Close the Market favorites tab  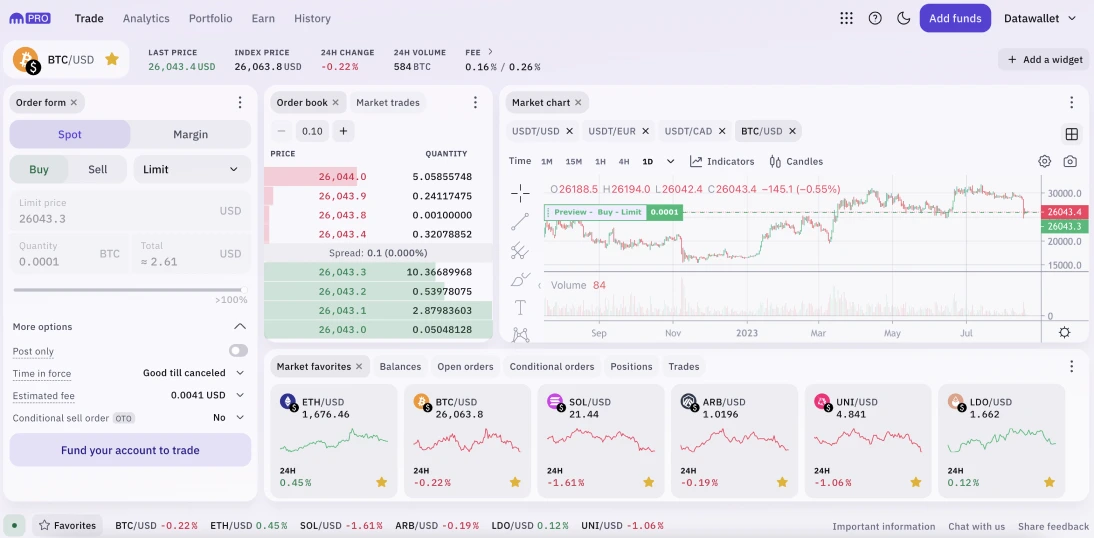(359, 366)
